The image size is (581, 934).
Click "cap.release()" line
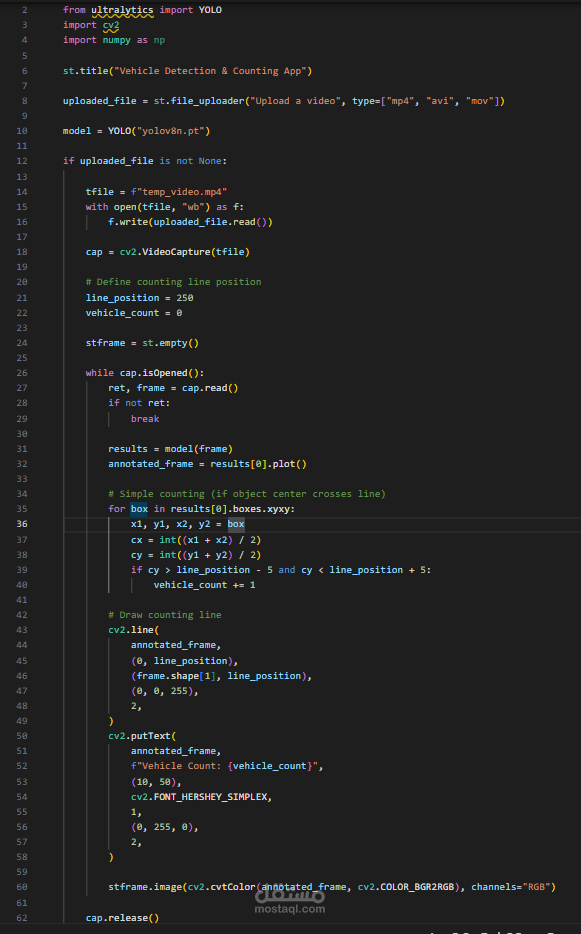[122, 918]
